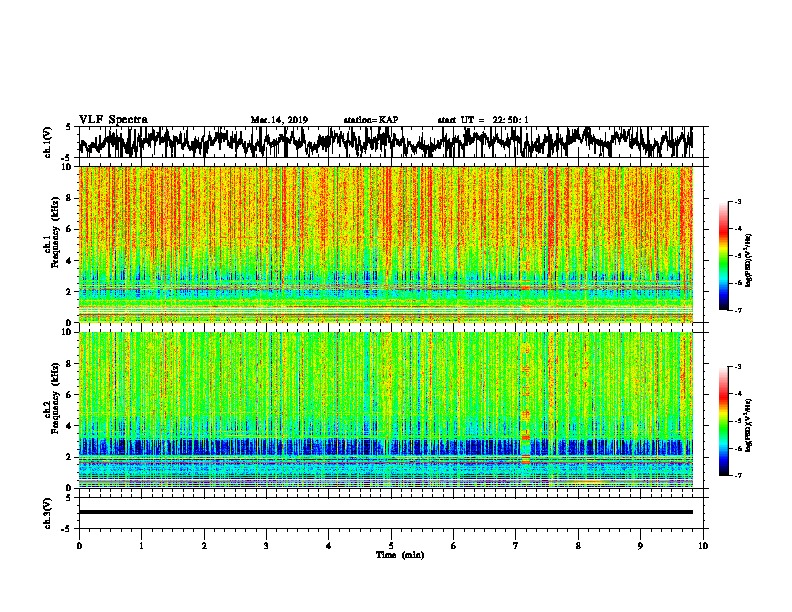Click time axis tick label "9"
This screenshot has height=612, width=792.
640,546
